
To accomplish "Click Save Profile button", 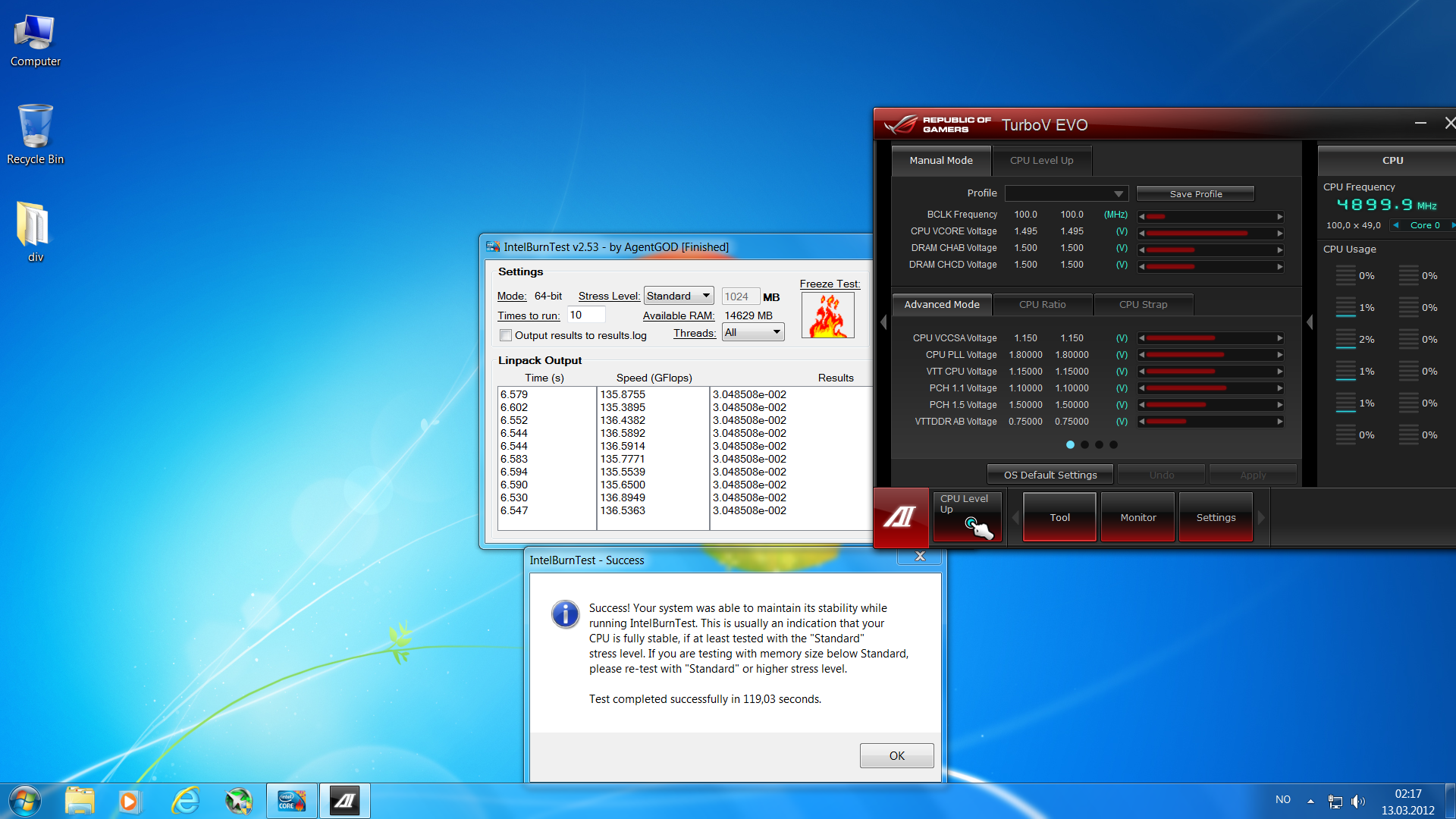I will click(1195, 194).
